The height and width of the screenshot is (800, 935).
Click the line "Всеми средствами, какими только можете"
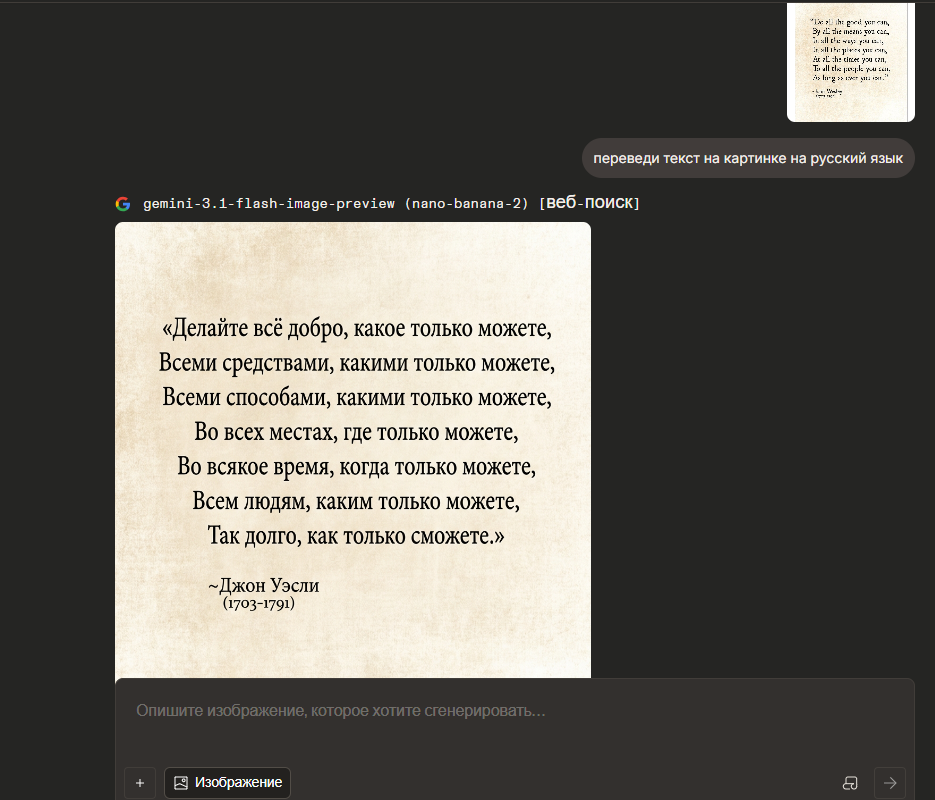pos(356,362)
